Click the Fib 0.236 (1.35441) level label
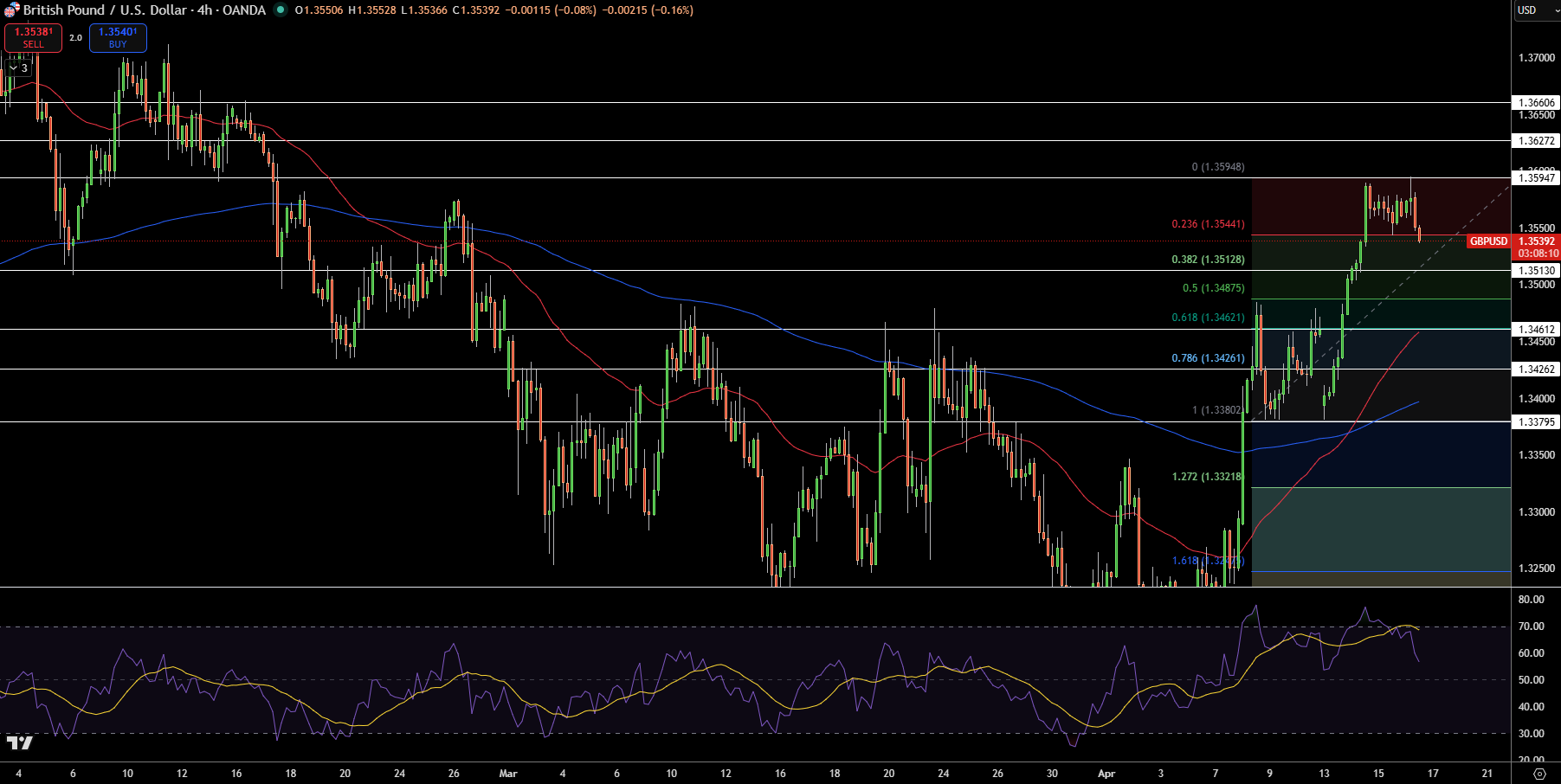Screen dimensions: 1561x784 (x=1208, y=224)
